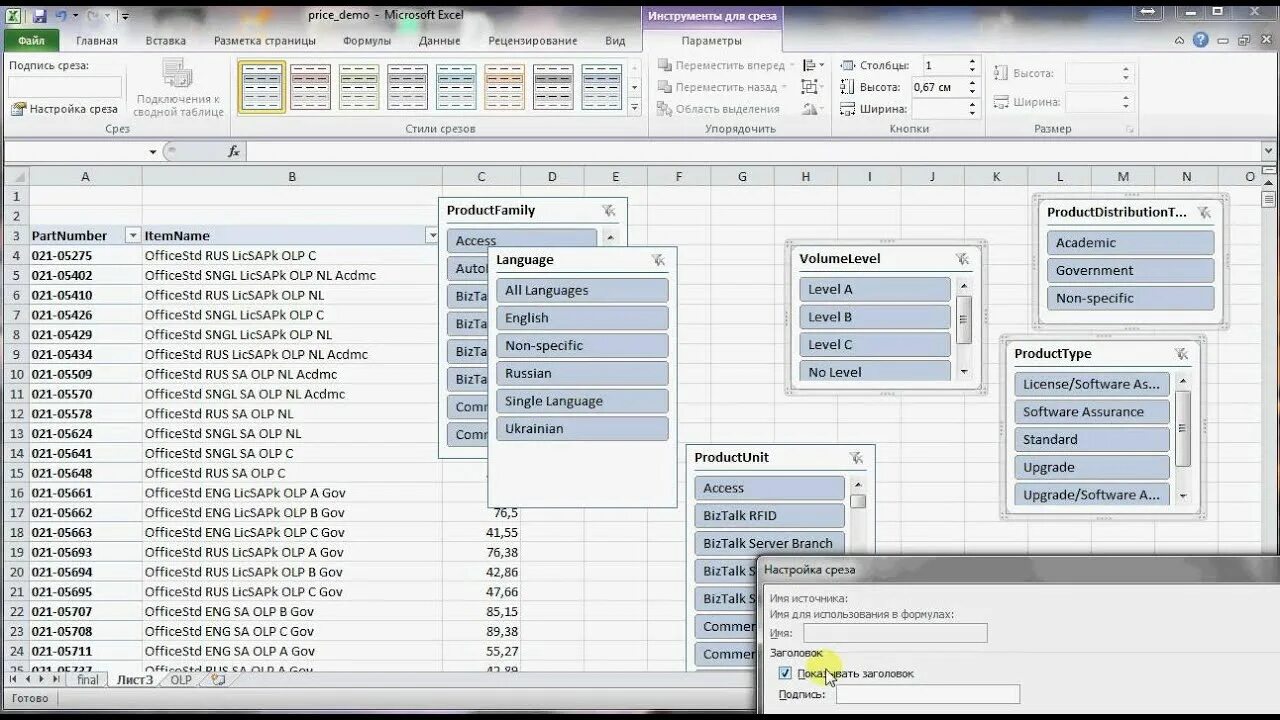Select the Параметры slicer tools tab

pos(712,41)
